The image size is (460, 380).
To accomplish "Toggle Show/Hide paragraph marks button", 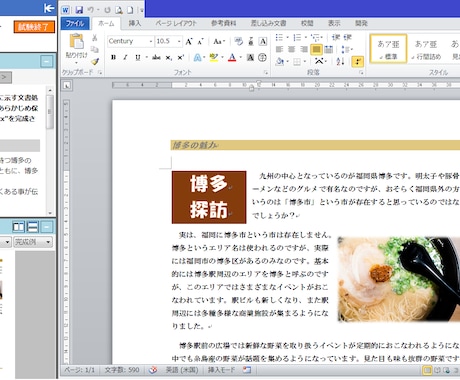I will (357, 62).
